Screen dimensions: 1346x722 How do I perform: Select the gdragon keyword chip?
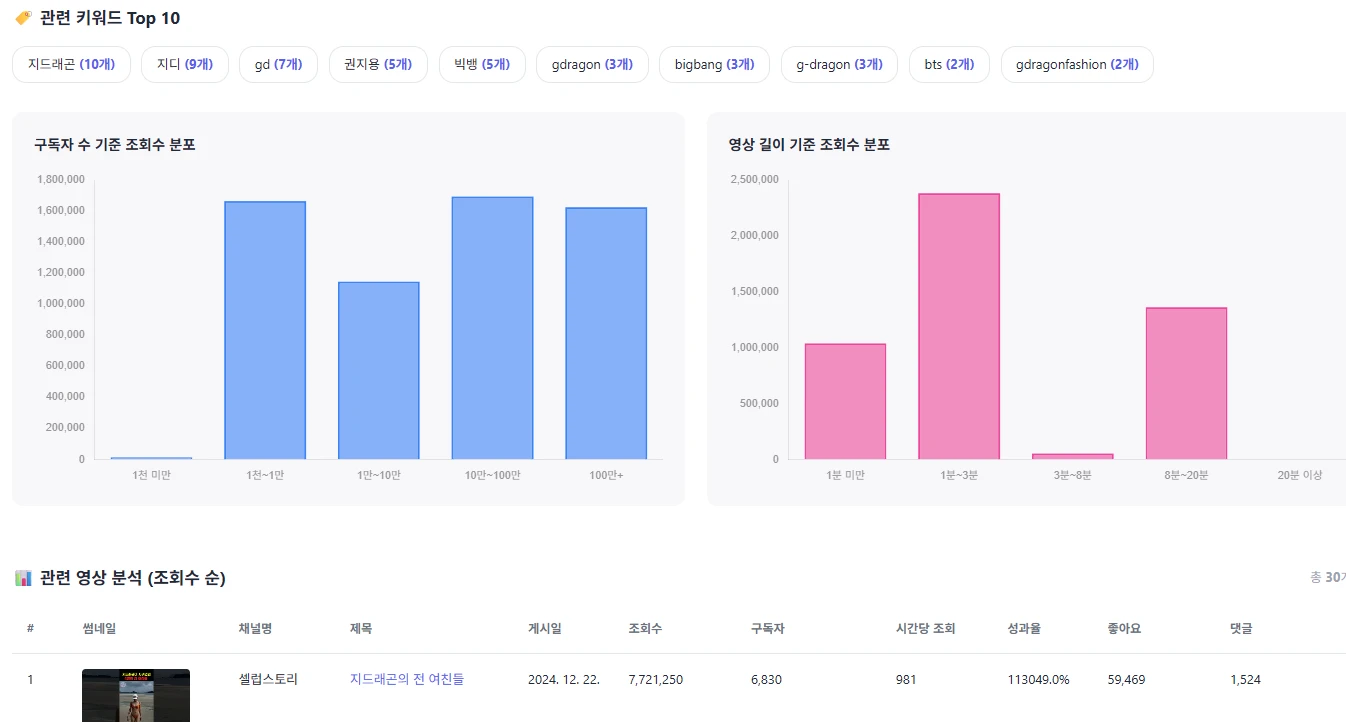pyautogui.click(x=592, y=63)
